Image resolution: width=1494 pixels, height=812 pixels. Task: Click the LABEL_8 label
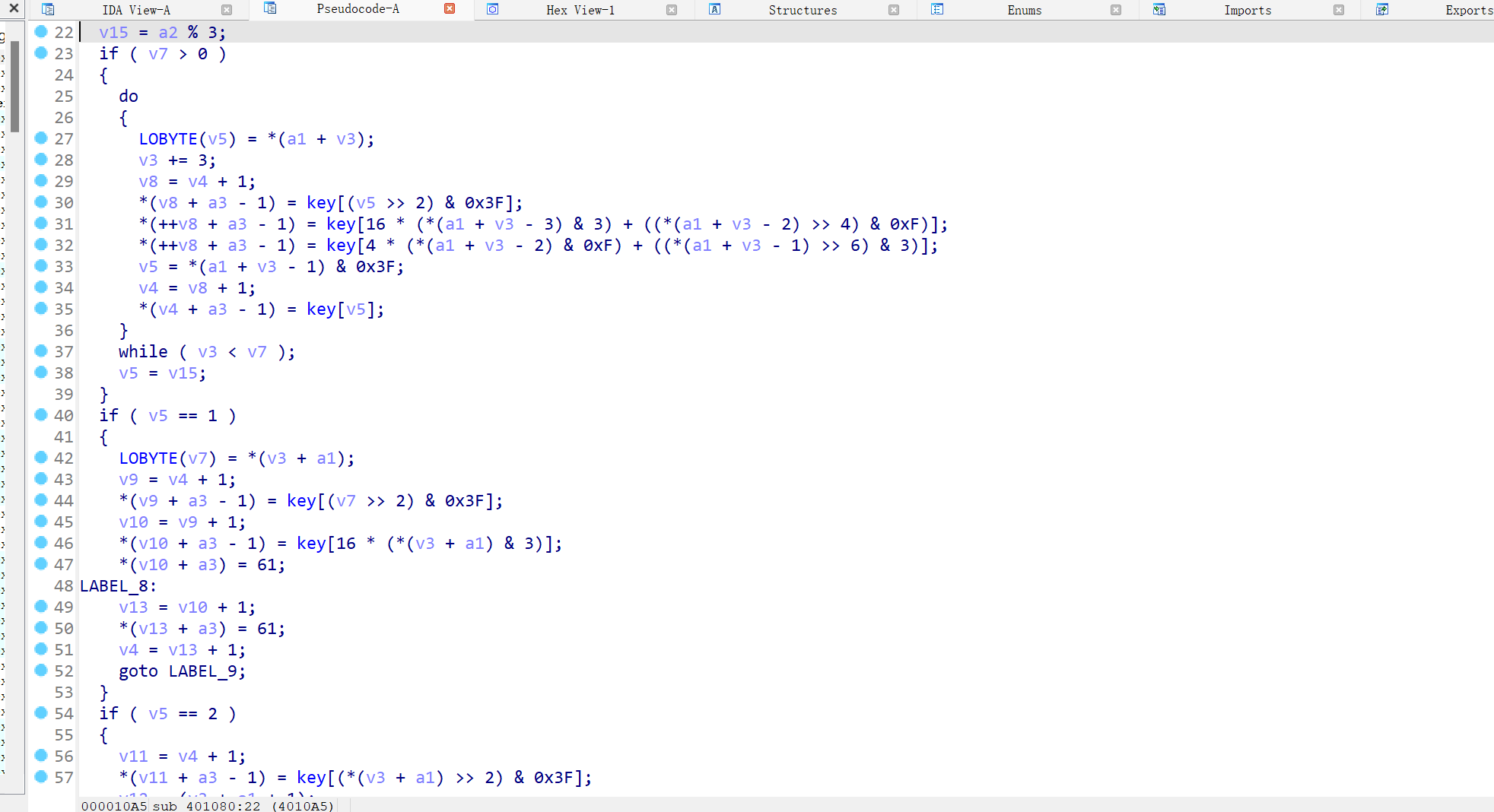click(118, 586)
